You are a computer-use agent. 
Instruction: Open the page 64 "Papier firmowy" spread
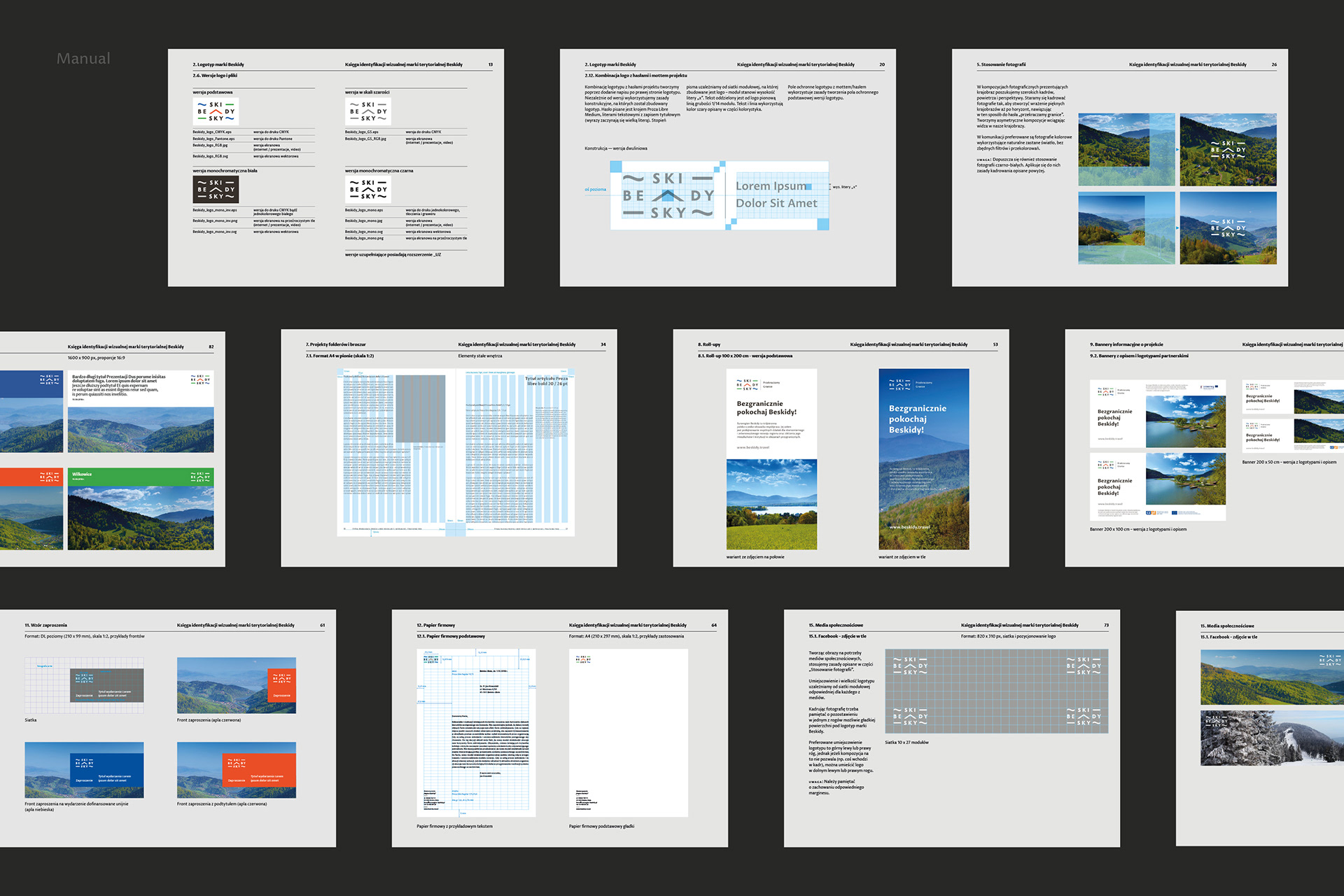560,728
